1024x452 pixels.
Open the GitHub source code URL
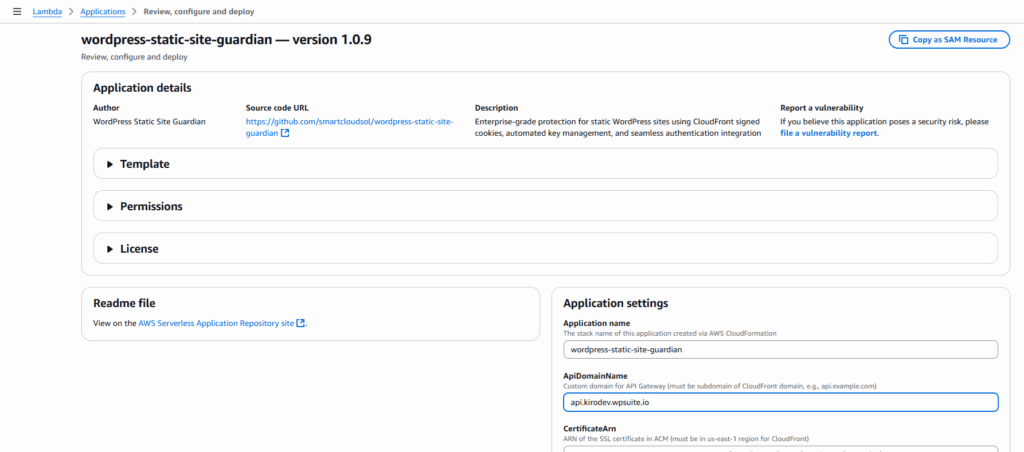tap(349, 127)
